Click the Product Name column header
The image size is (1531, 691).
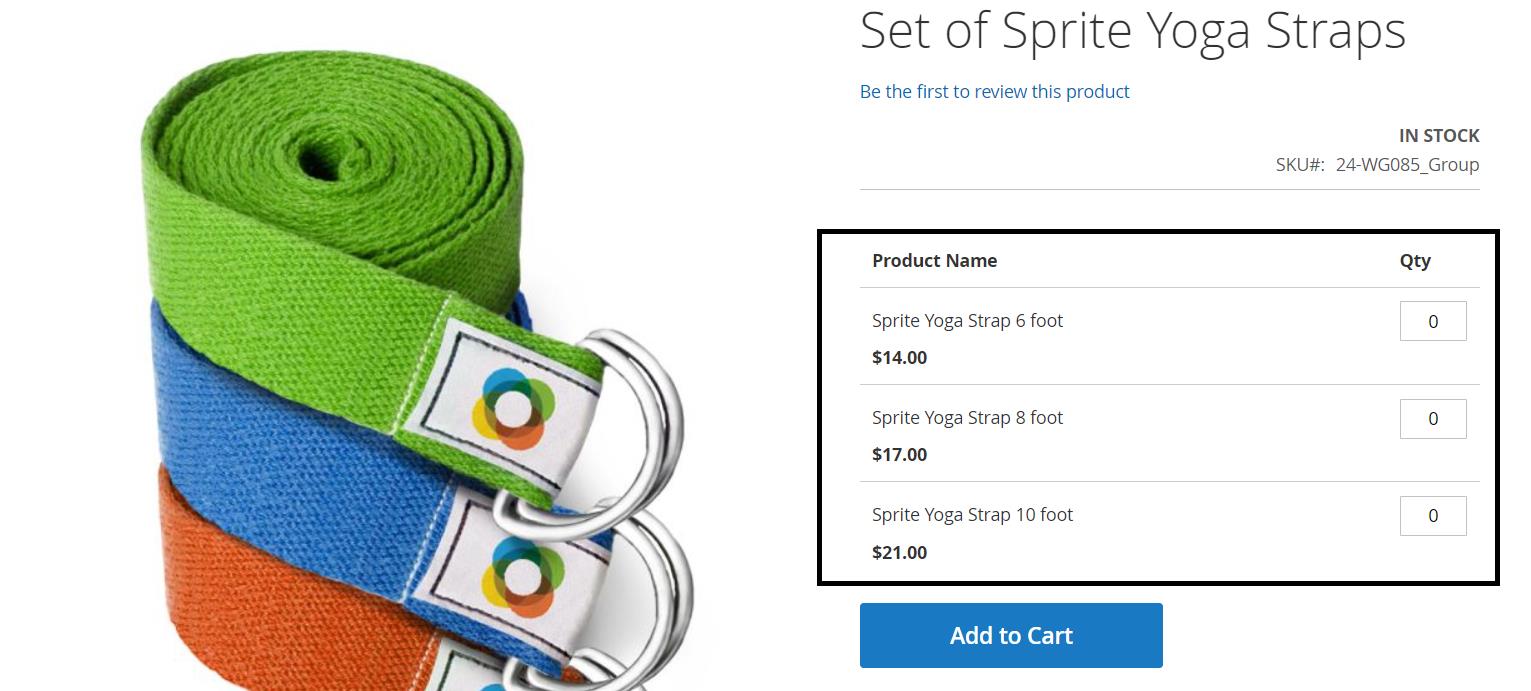coord(934,261)
